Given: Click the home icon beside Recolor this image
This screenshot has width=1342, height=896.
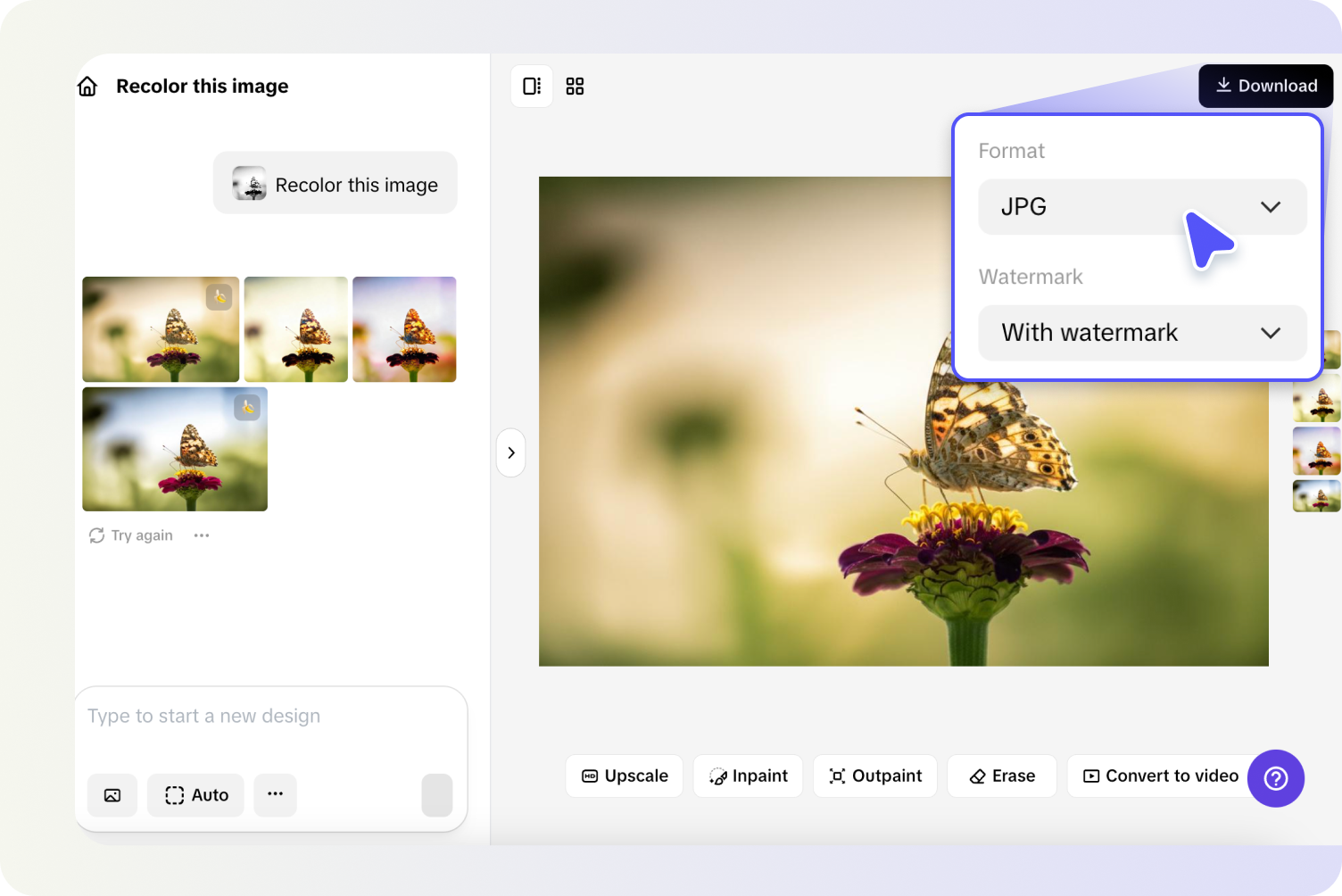Looking at the screenshot, I should coord(87,86).
